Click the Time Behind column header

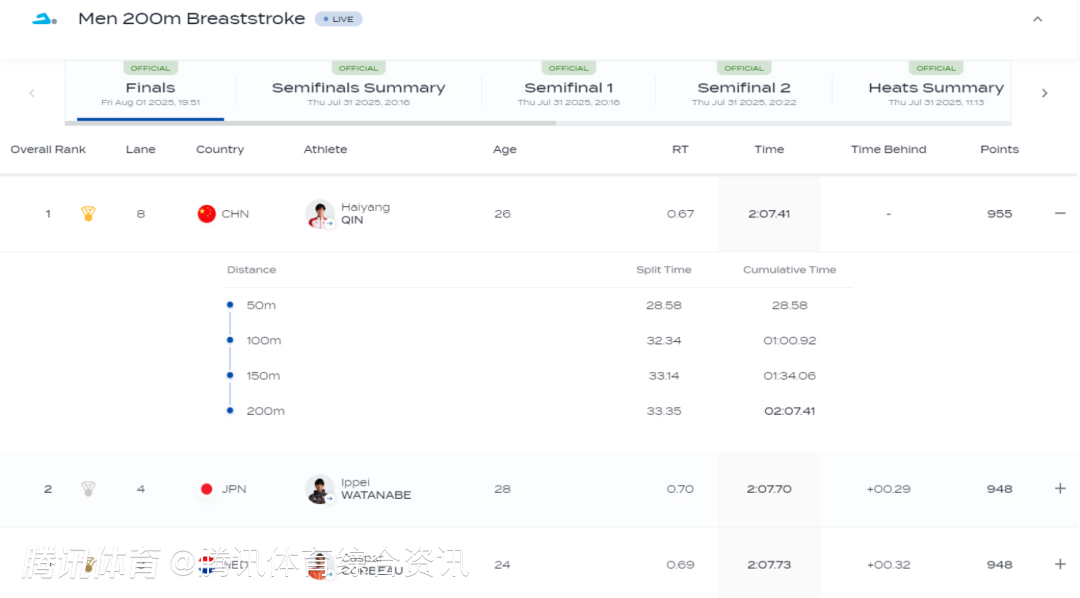click(888, 150)
